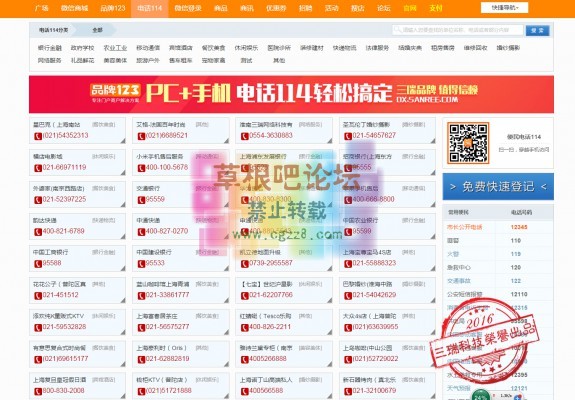Expand corner arrow on 021-54657627 card
Screen dimensions: 575x400
click(433, 141)
